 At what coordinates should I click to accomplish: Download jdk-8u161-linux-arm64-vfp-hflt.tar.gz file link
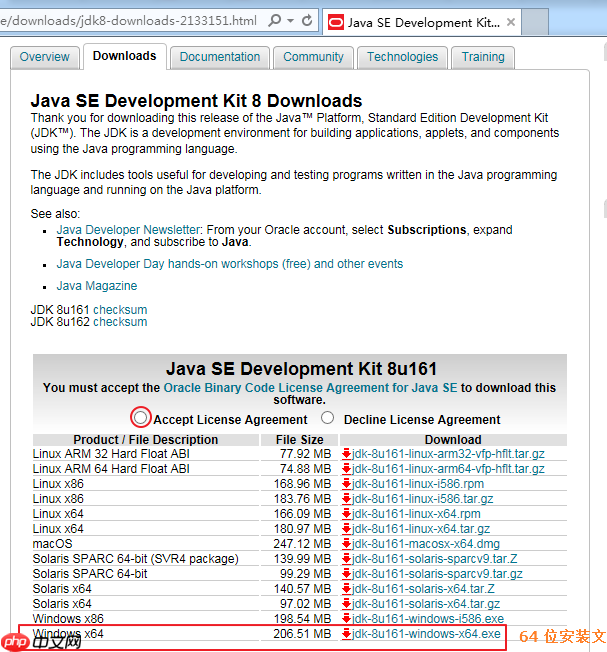point(448,469)
